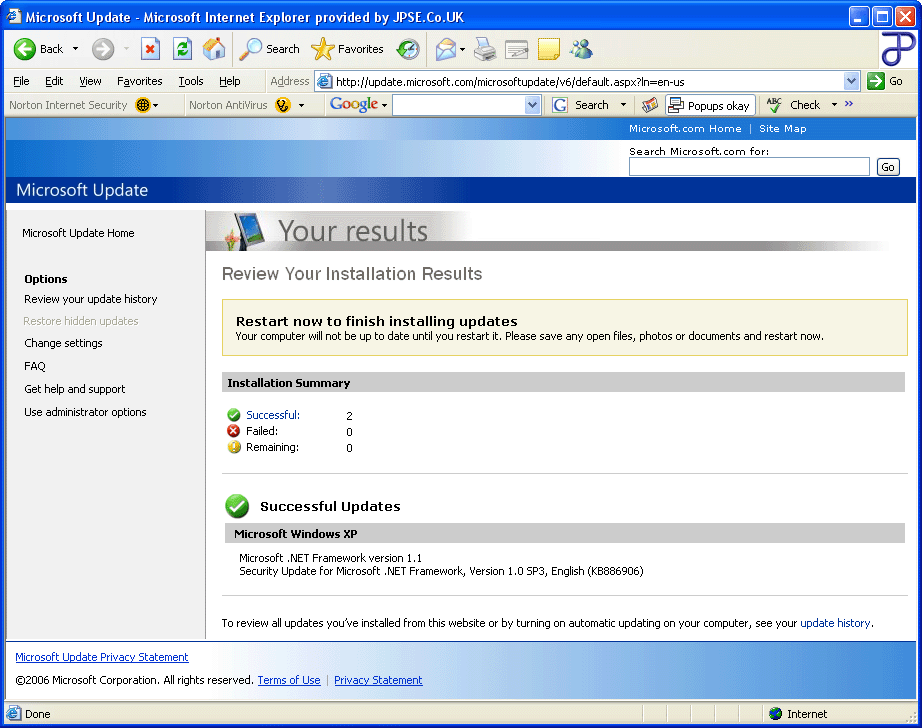Screen dimensions: 922x728
Task: Open the Favorites menu in menu bar
Action: pyautogui.click(x=139, y=81)
